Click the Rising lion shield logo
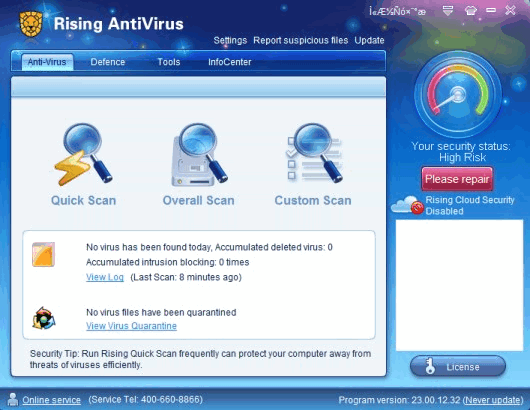The height and width of the screenshot is (410, 530). 31,24
